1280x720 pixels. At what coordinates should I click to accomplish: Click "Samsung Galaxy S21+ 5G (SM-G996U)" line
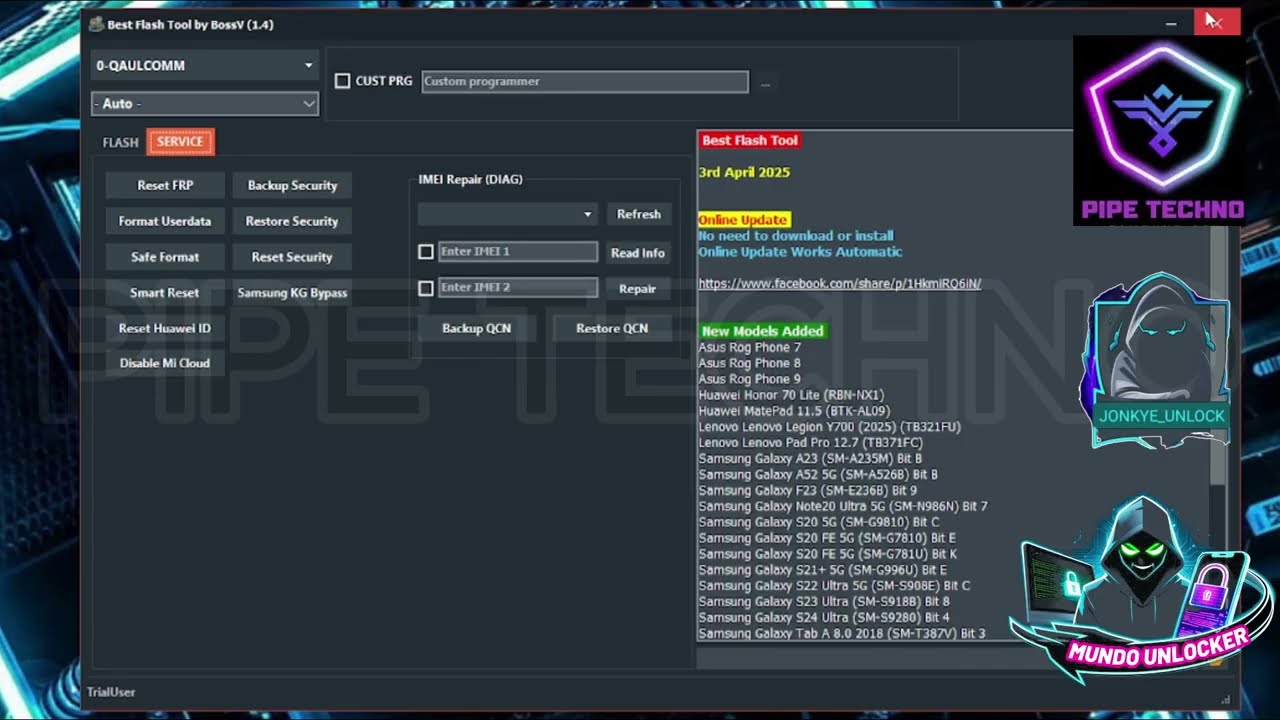point(823,570)
